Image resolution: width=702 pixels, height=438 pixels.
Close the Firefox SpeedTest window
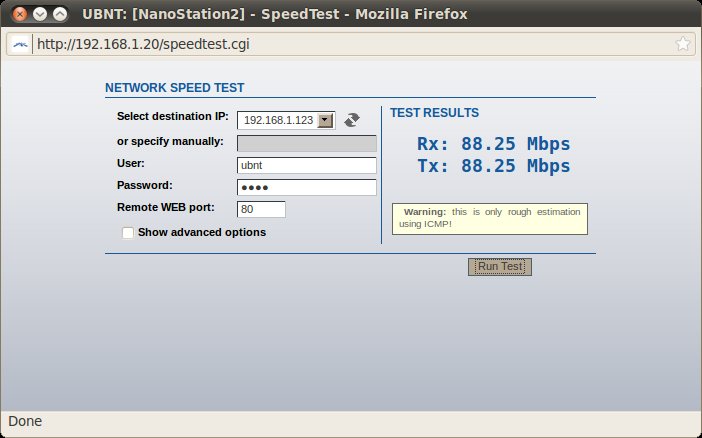coord(17,14)
